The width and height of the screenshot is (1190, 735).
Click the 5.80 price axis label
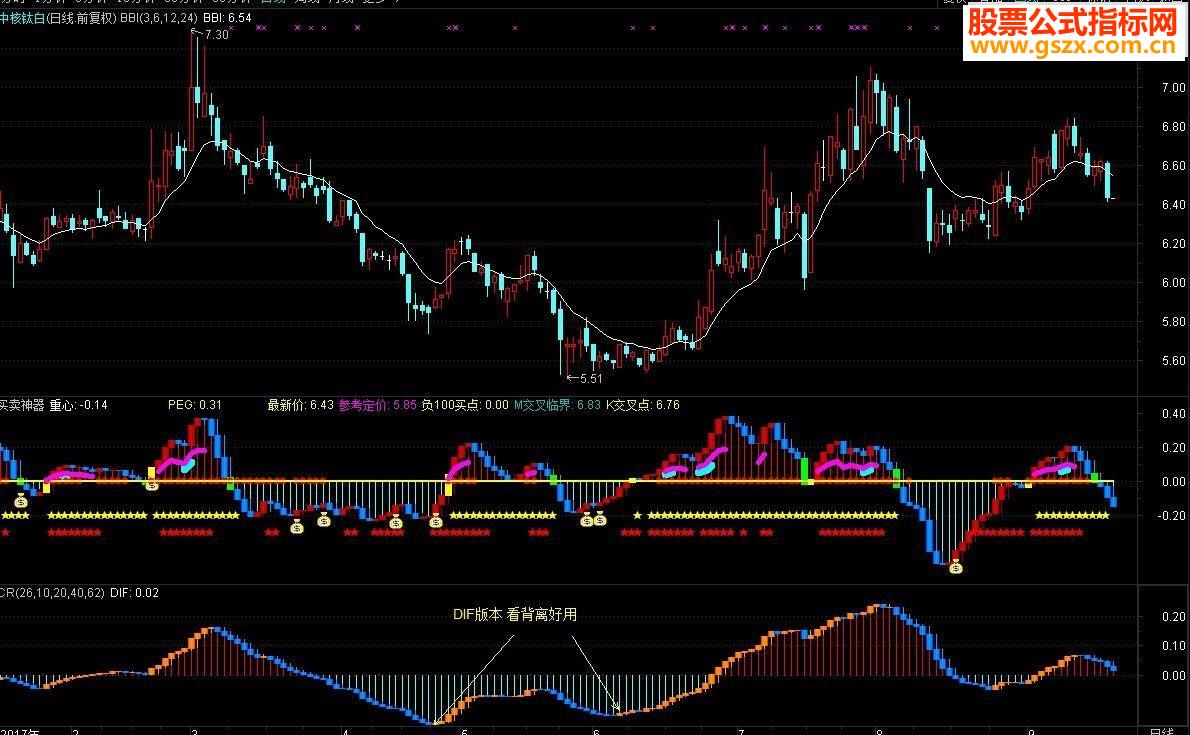[x=1173, y=322]
